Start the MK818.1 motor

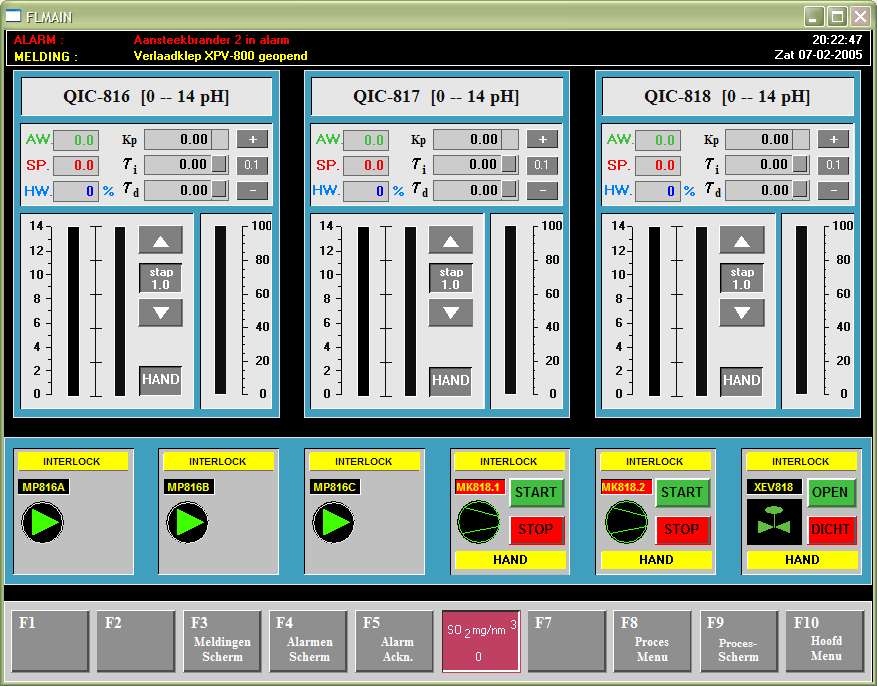click(536, 492)
